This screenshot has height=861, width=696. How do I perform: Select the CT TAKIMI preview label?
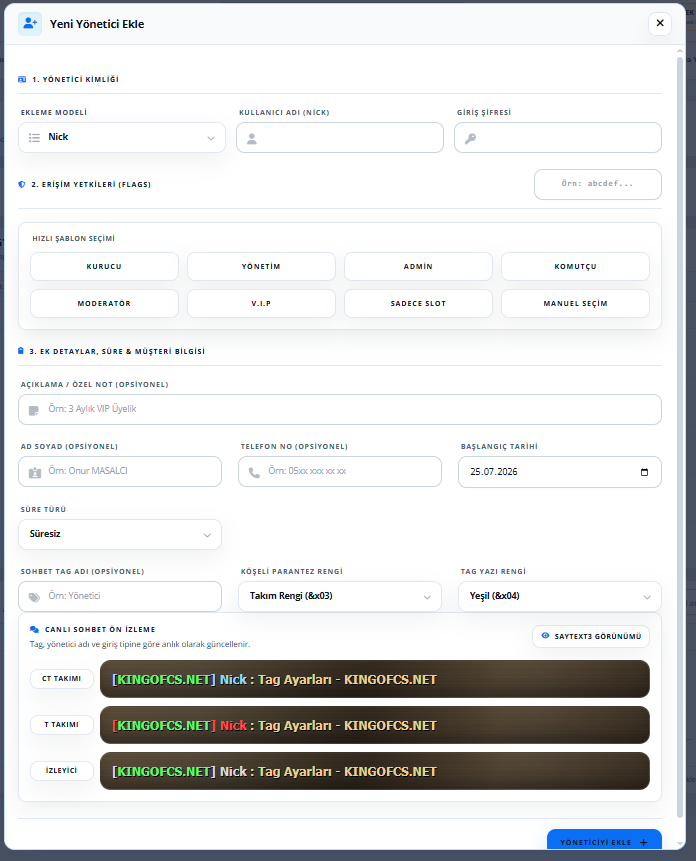[x=61, y=679]
